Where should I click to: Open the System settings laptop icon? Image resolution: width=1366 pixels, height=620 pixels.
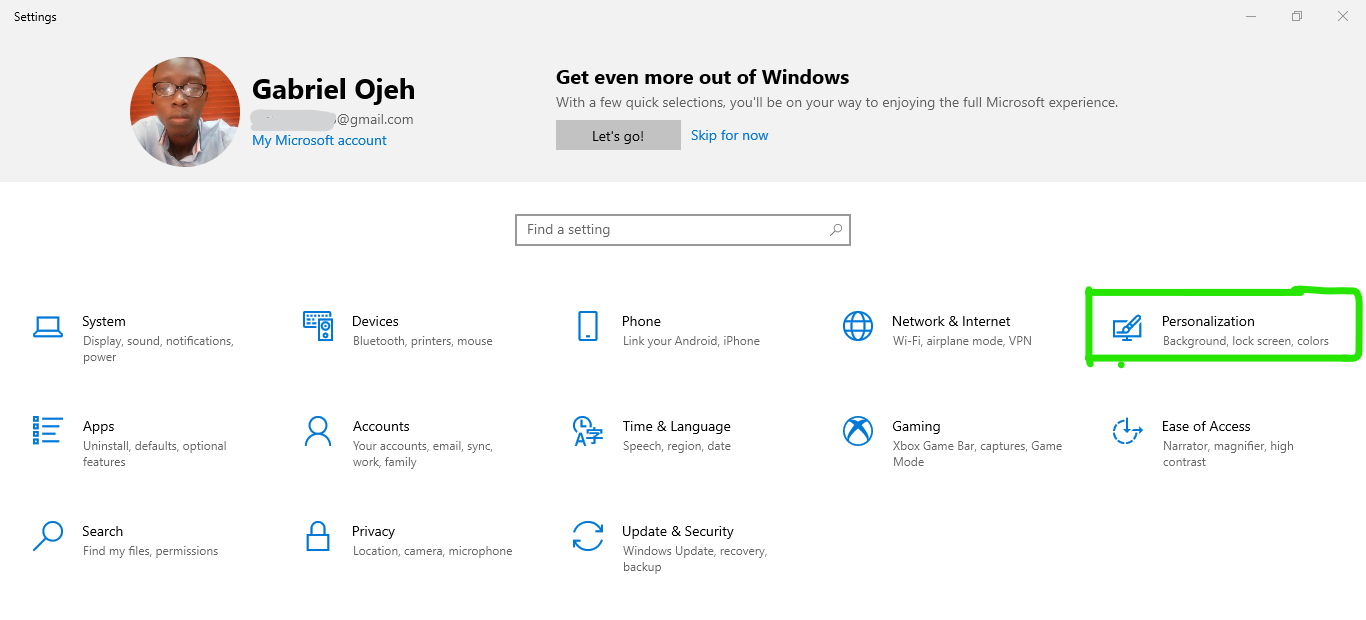click(x=48, y=326)
